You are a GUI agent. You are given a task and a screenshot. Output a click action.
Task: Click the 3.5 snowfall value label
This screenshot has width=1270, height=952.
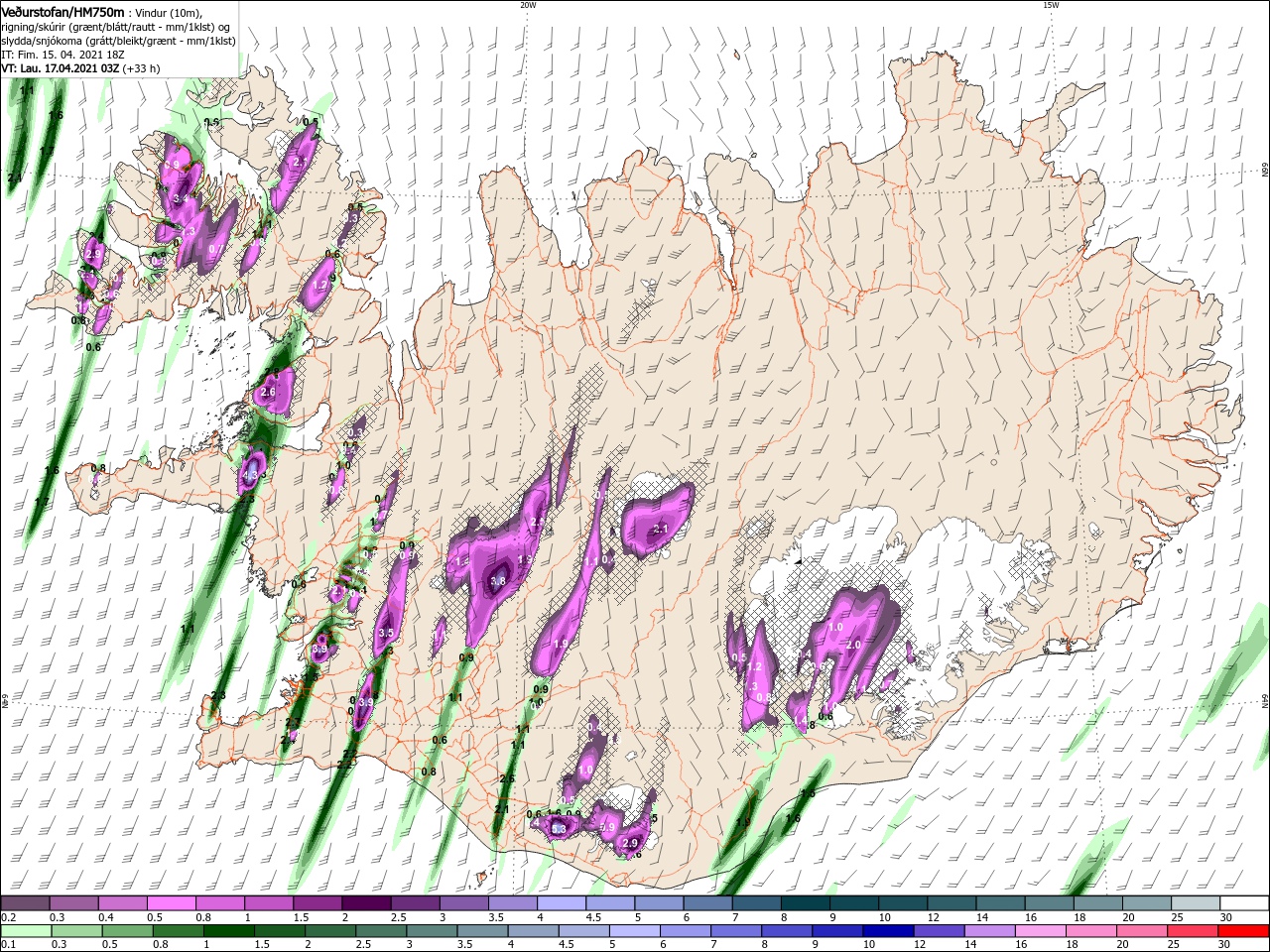point(386,633)
